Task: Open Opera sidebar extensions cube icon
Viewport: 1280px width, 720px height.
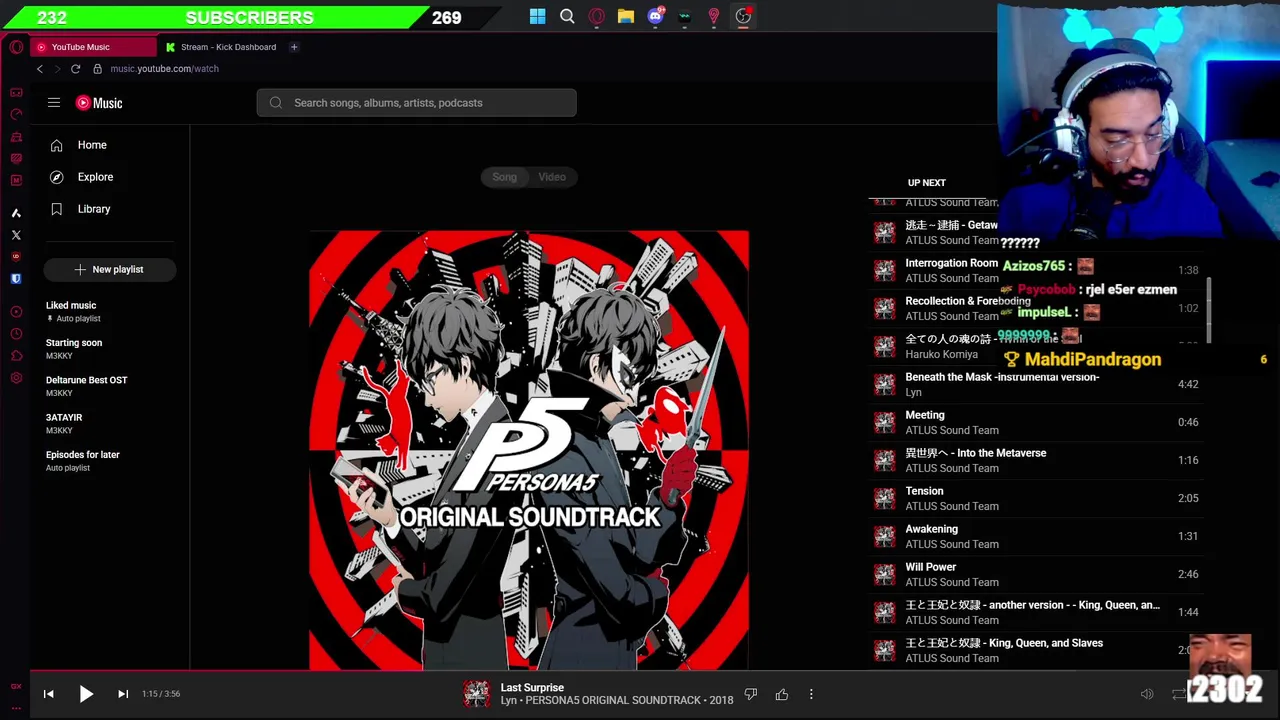Action: [x=16, y=356]
